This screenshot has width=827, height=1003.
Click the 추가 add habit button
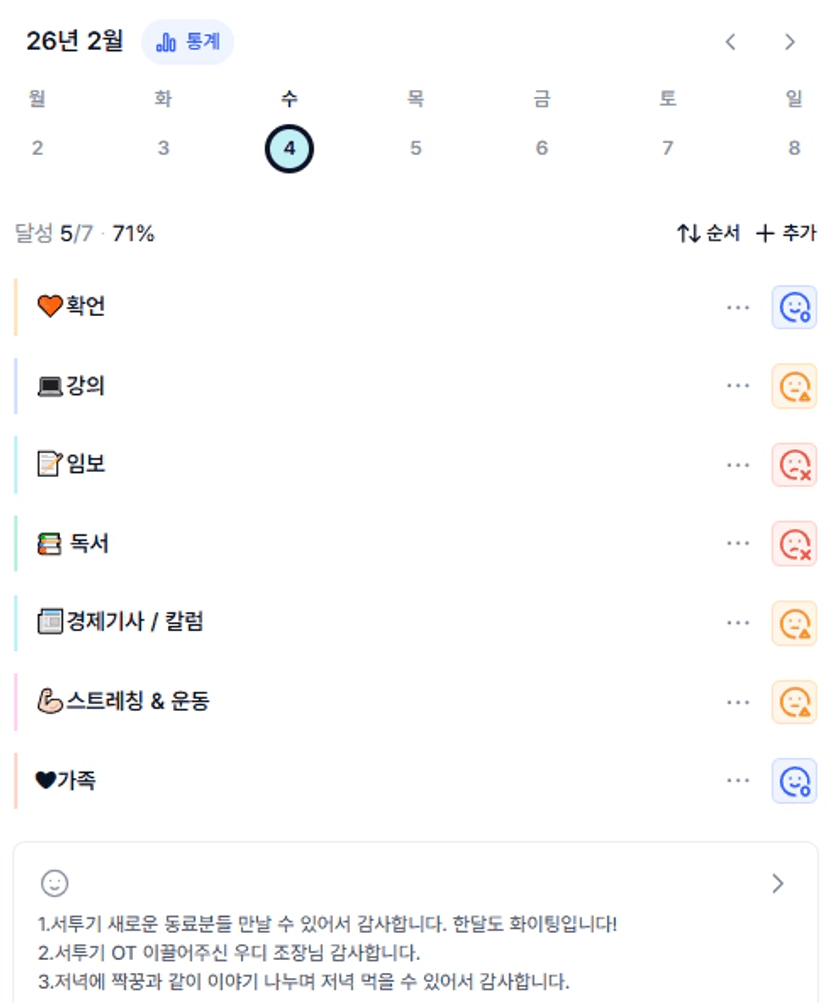[786, 234]
